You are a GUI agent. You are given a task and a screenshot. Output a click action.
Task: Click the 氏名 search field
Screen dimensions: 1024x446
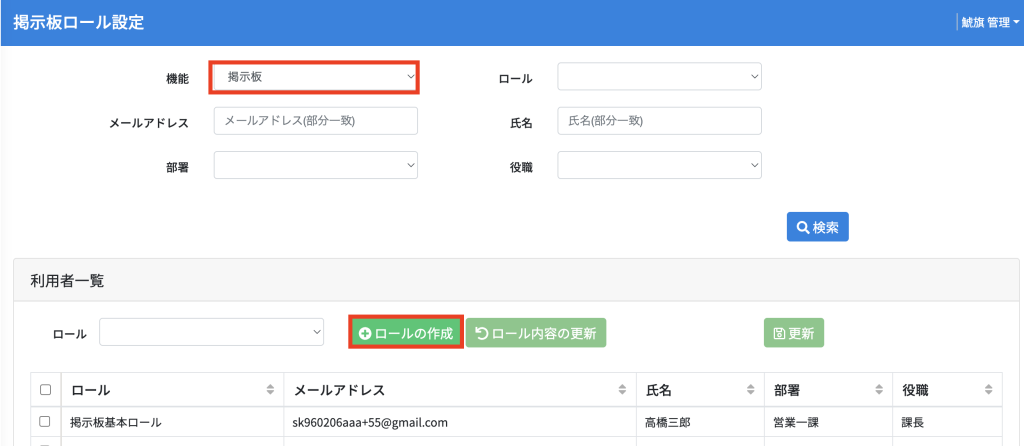click(x=660, y=121)
